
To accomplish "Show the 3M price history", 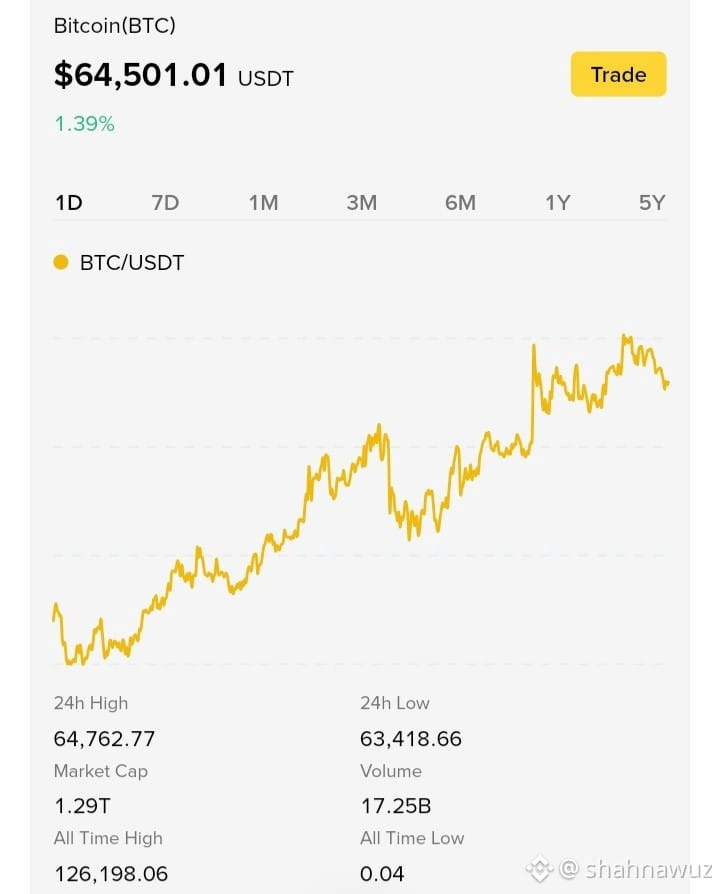I will pyautogui.click(x=362, y=202).
